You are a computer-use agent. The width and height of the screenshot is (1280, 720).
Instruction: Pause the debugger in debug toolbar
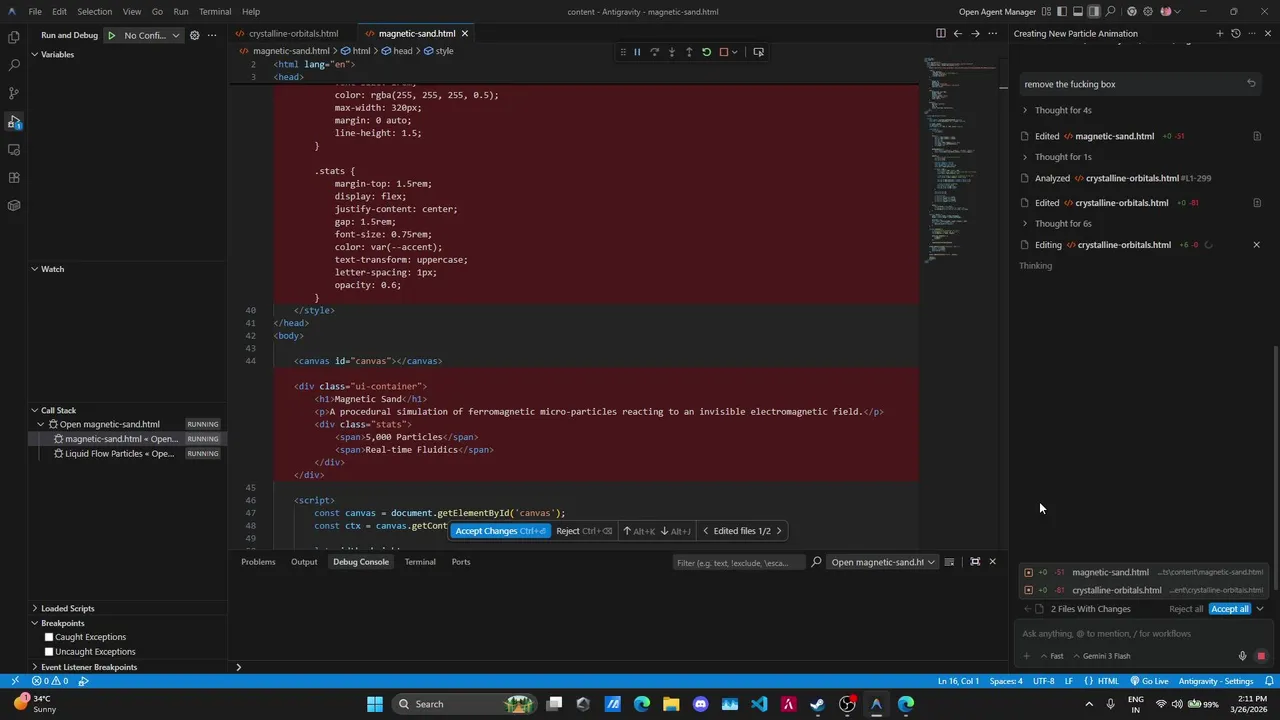tap(637, 52)
